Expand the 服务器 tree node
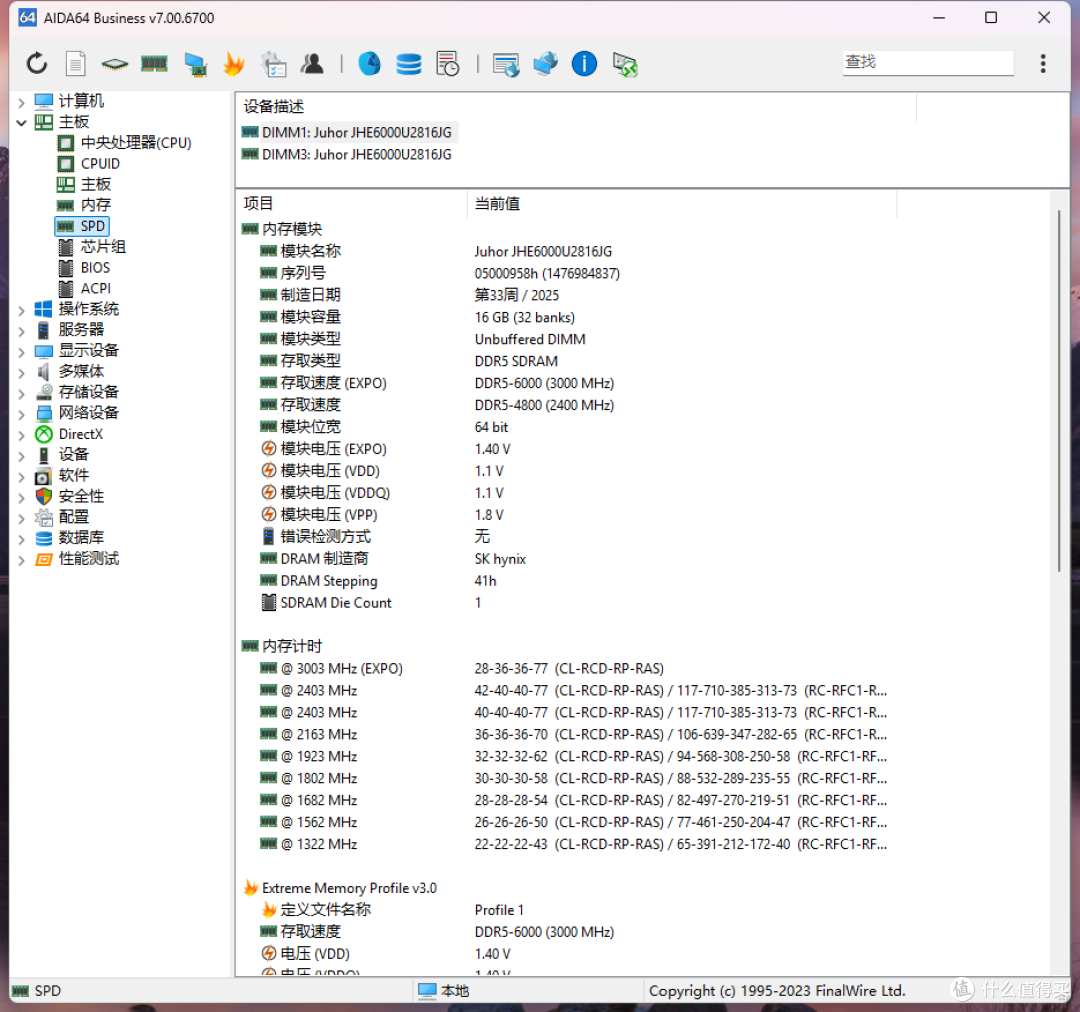The width and height of the screenshot is (1080, 1012). [x=21, y=331]
